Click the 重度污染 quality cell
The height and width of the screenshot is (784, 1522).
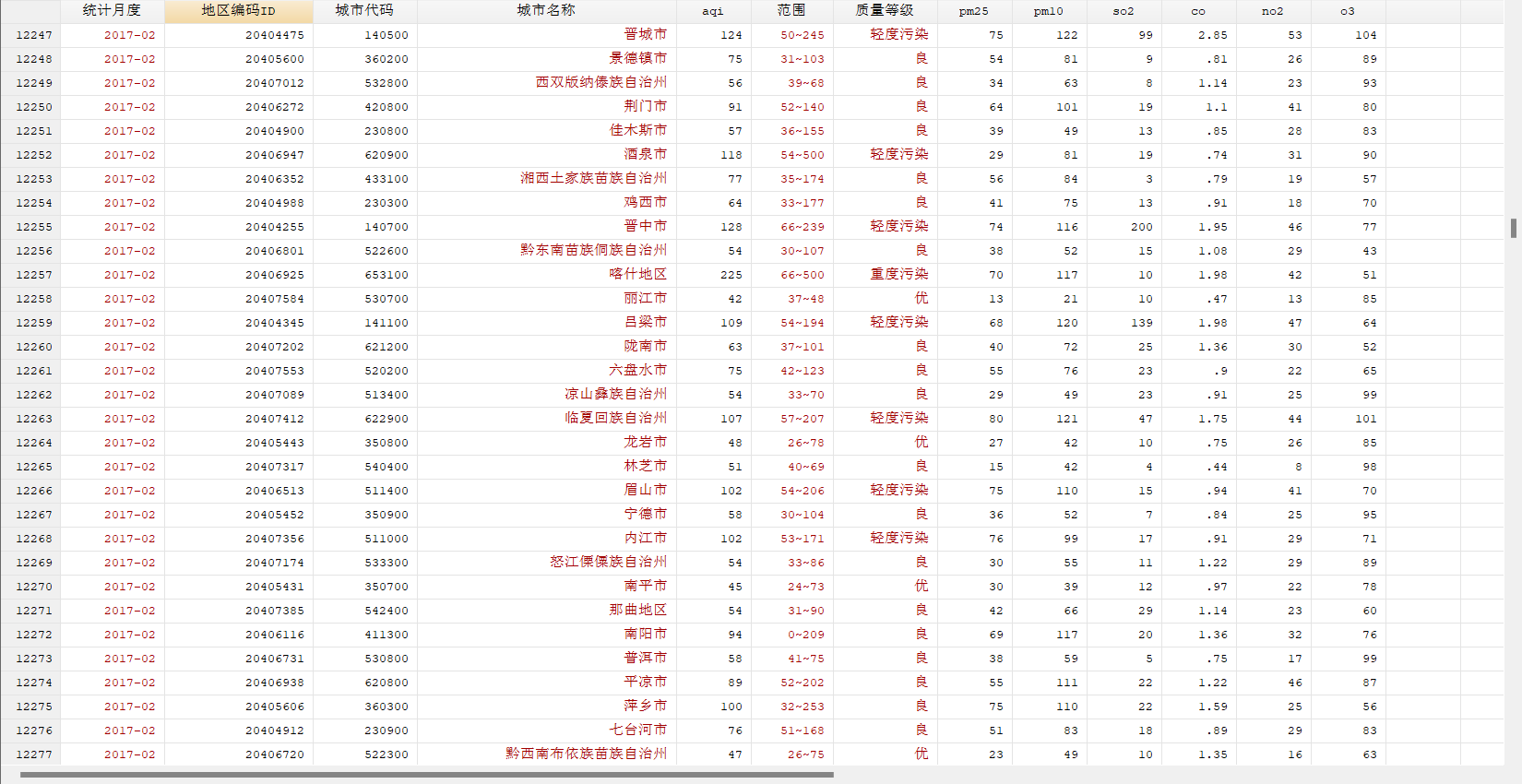point(886,275)
